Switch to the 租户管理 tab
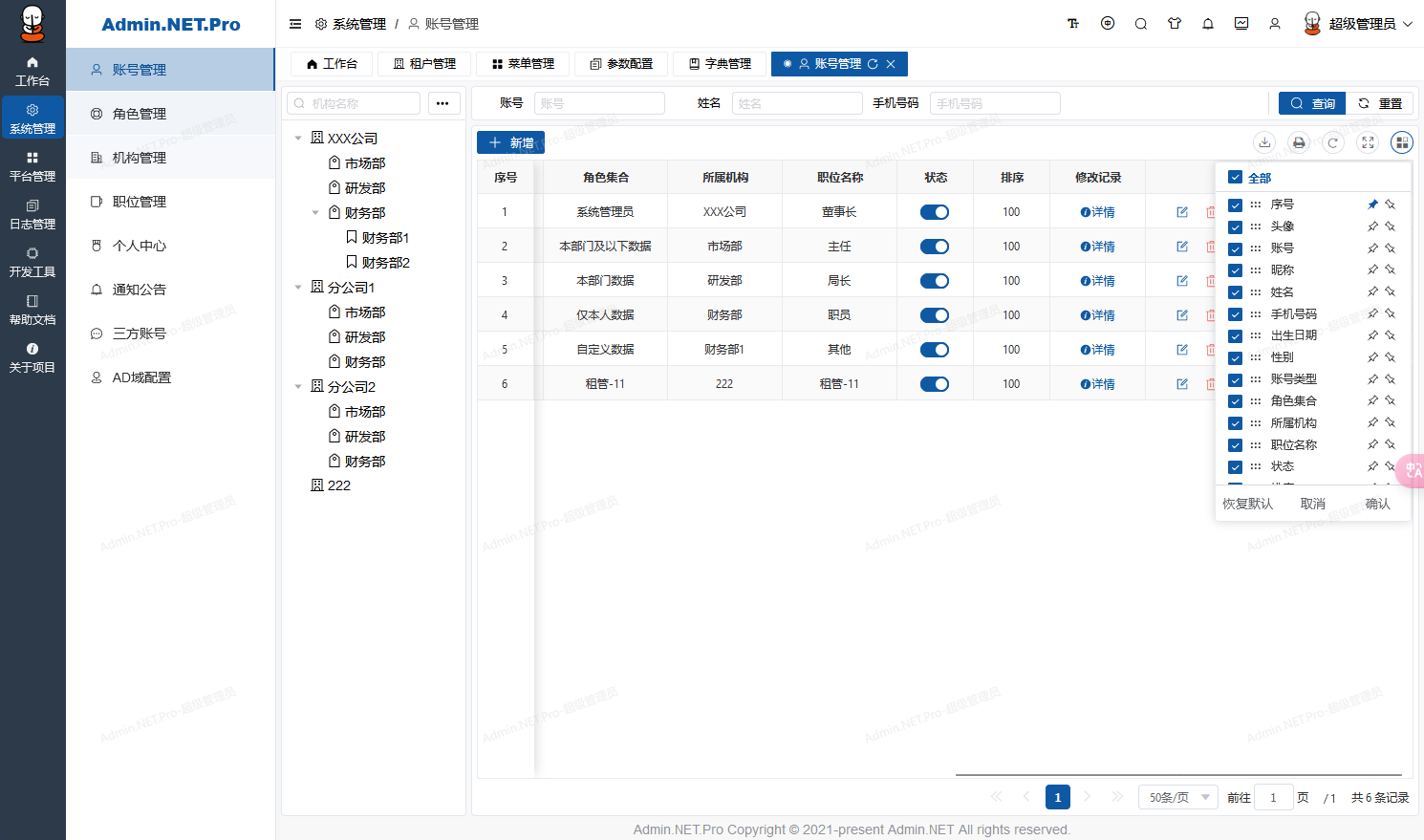Screen dimensions: 1424x840 click(424, 64)
